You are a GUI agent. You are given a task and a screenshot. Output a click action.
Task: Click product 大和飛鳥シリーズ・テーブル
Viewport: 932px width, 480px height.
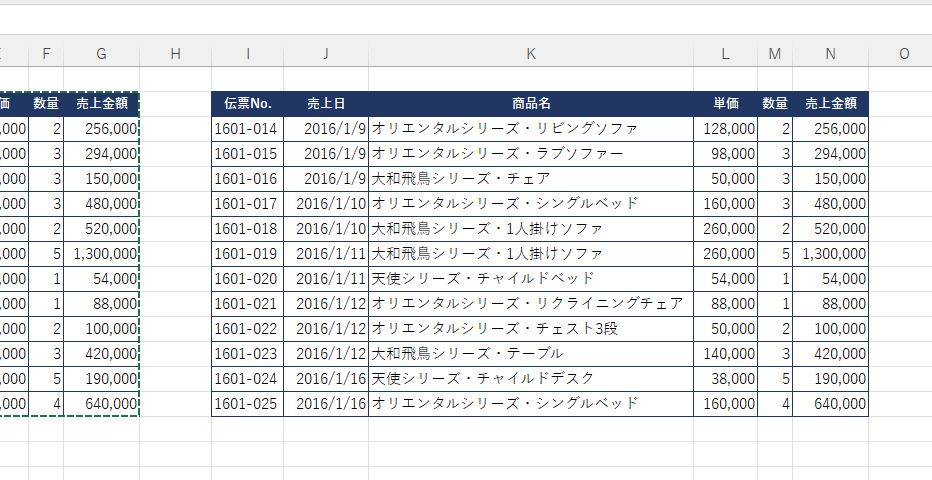pyautogui.click(x=531, y=353)
